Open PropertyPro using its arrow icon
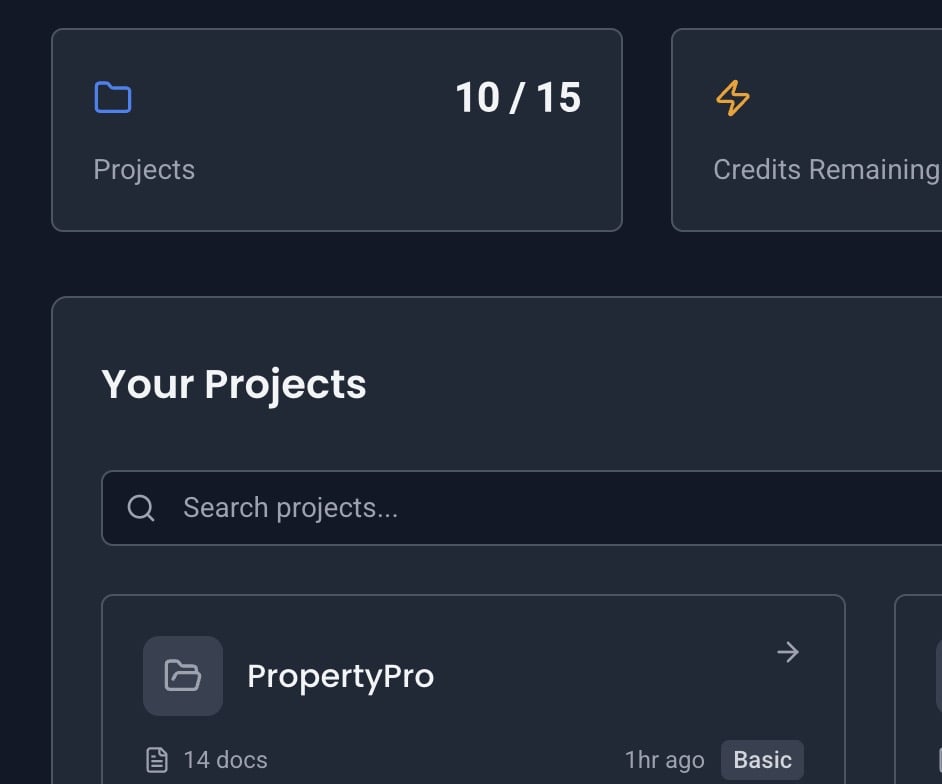Image resolution: width=942 pixels, height=784 pixels. pyautogui.click(x=788, y=652)
